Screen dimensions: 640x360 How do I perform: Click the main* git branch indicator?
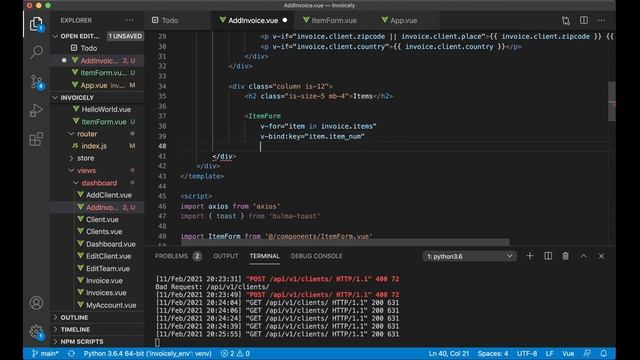[45, 353]
